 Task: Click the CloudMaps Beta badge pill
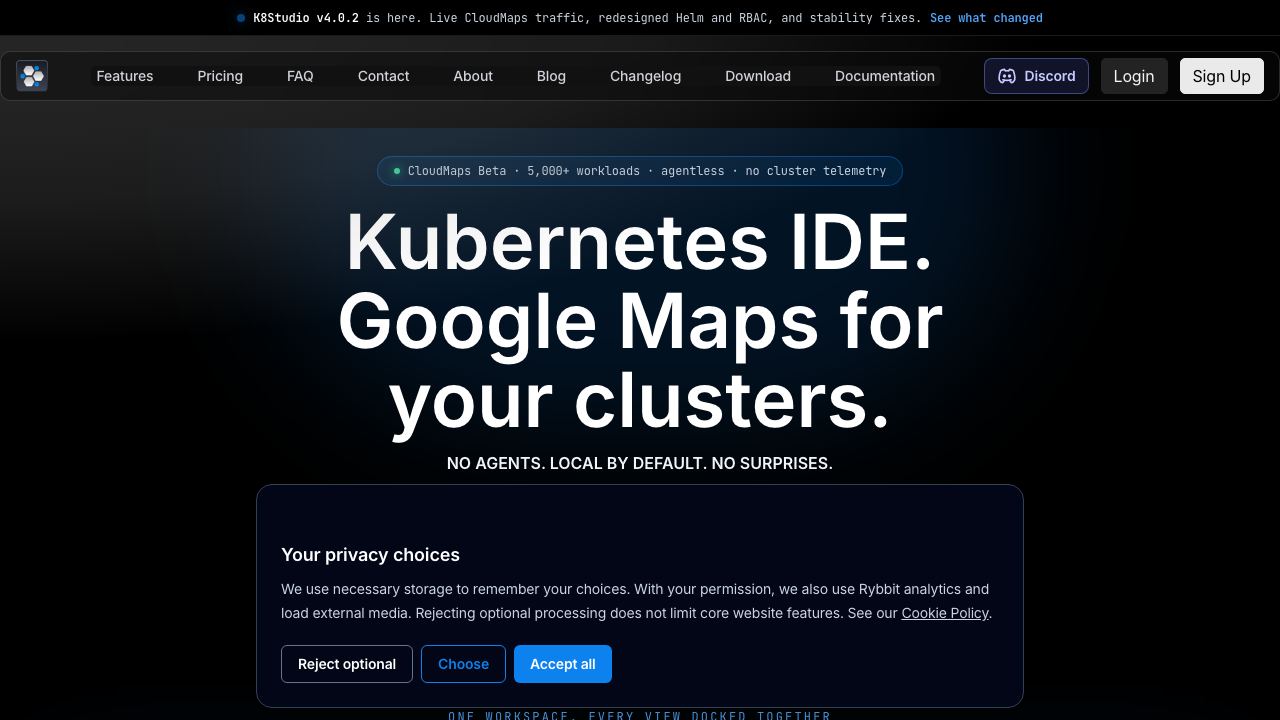(x=640, y=171)
